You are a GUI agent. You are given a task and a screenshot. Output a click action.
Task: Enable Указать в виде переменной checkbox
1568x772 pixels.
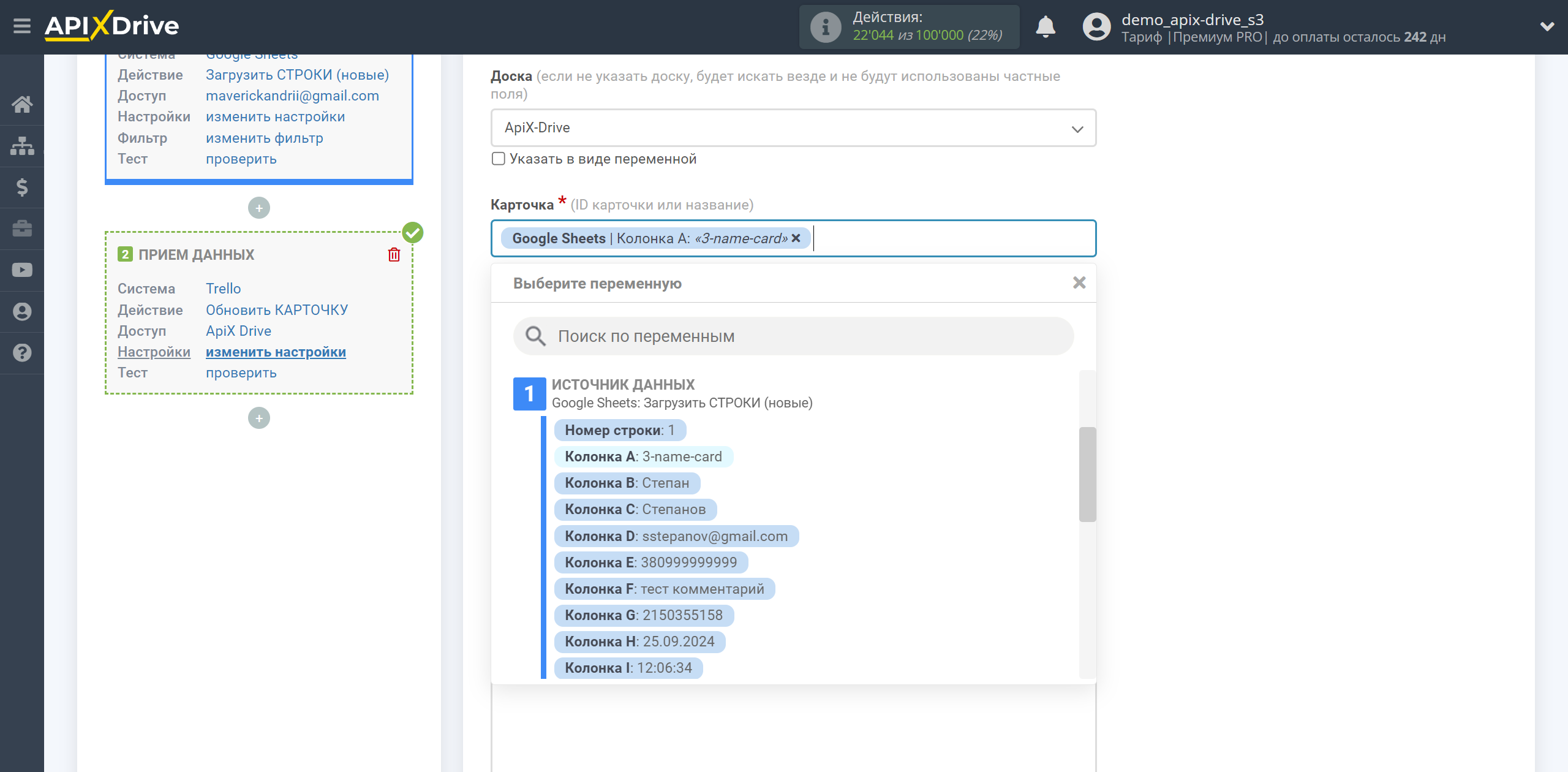click(x=499, y=159)
